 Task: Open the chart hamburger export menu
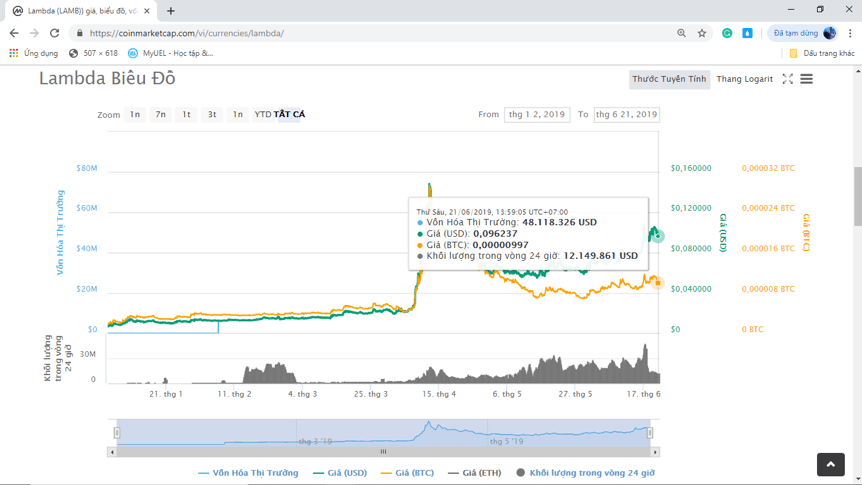[x=806, y=79]
